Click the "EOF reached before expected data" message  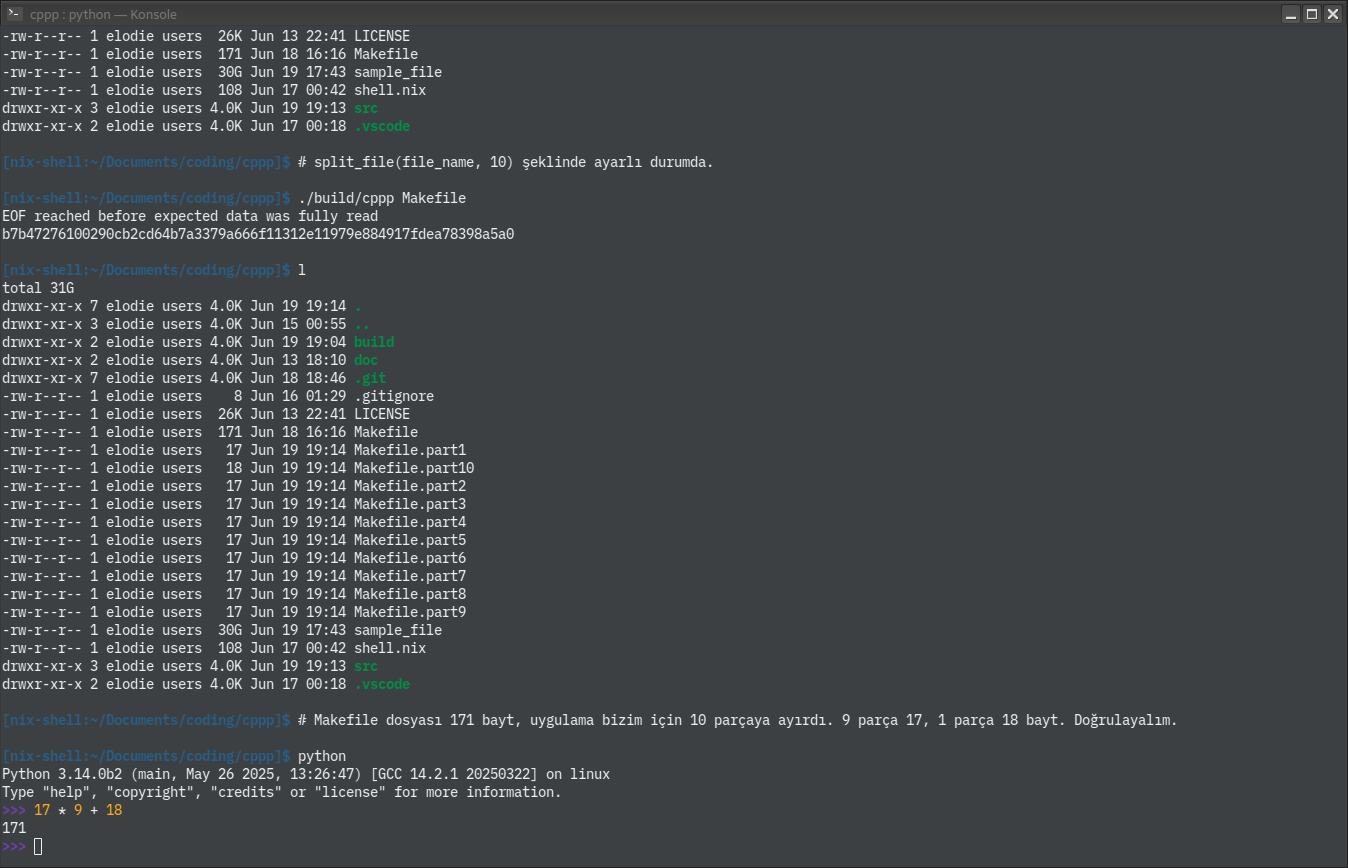[190, 216]
